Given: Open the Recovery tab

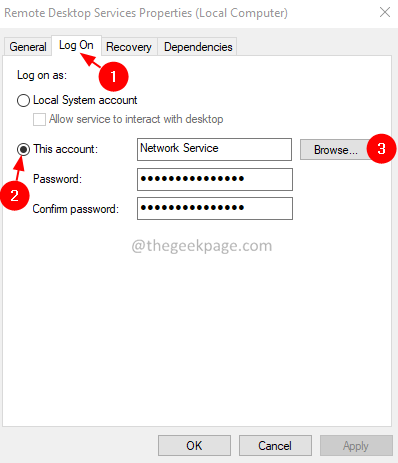Looking at the screenshot, I should (129, 47).
